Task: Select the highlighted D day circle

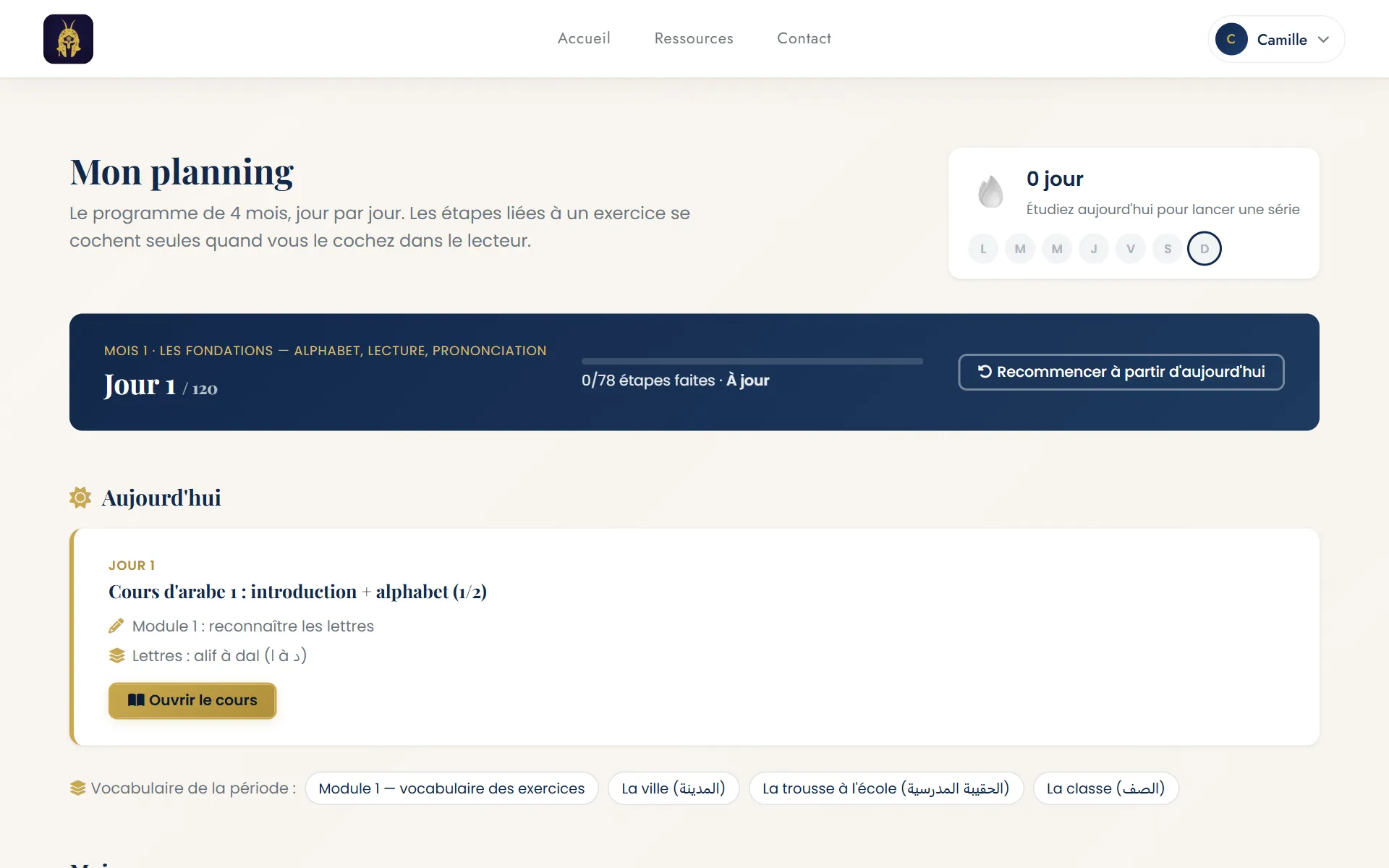Action: tap(1205, 249)
